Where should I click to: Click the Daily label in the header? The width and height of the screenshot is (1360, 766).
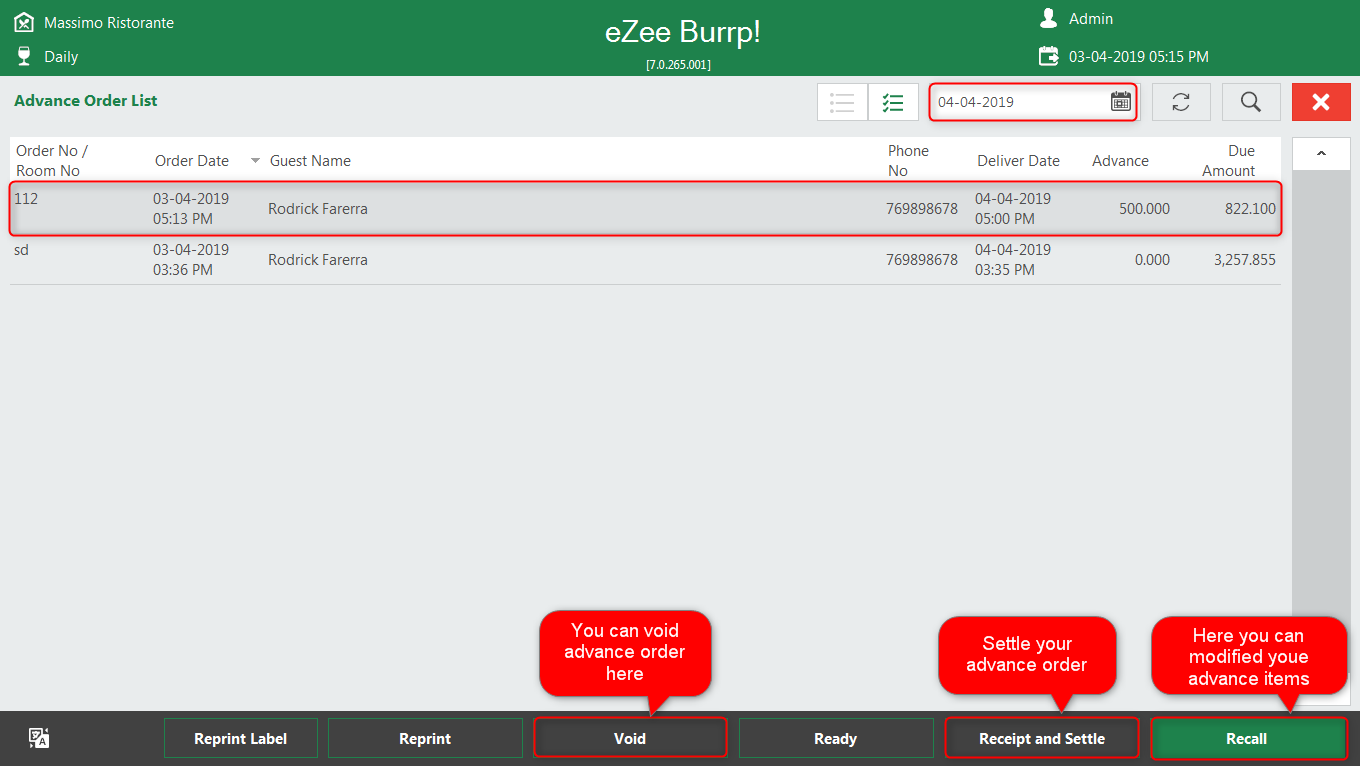[x=61, y=57]
